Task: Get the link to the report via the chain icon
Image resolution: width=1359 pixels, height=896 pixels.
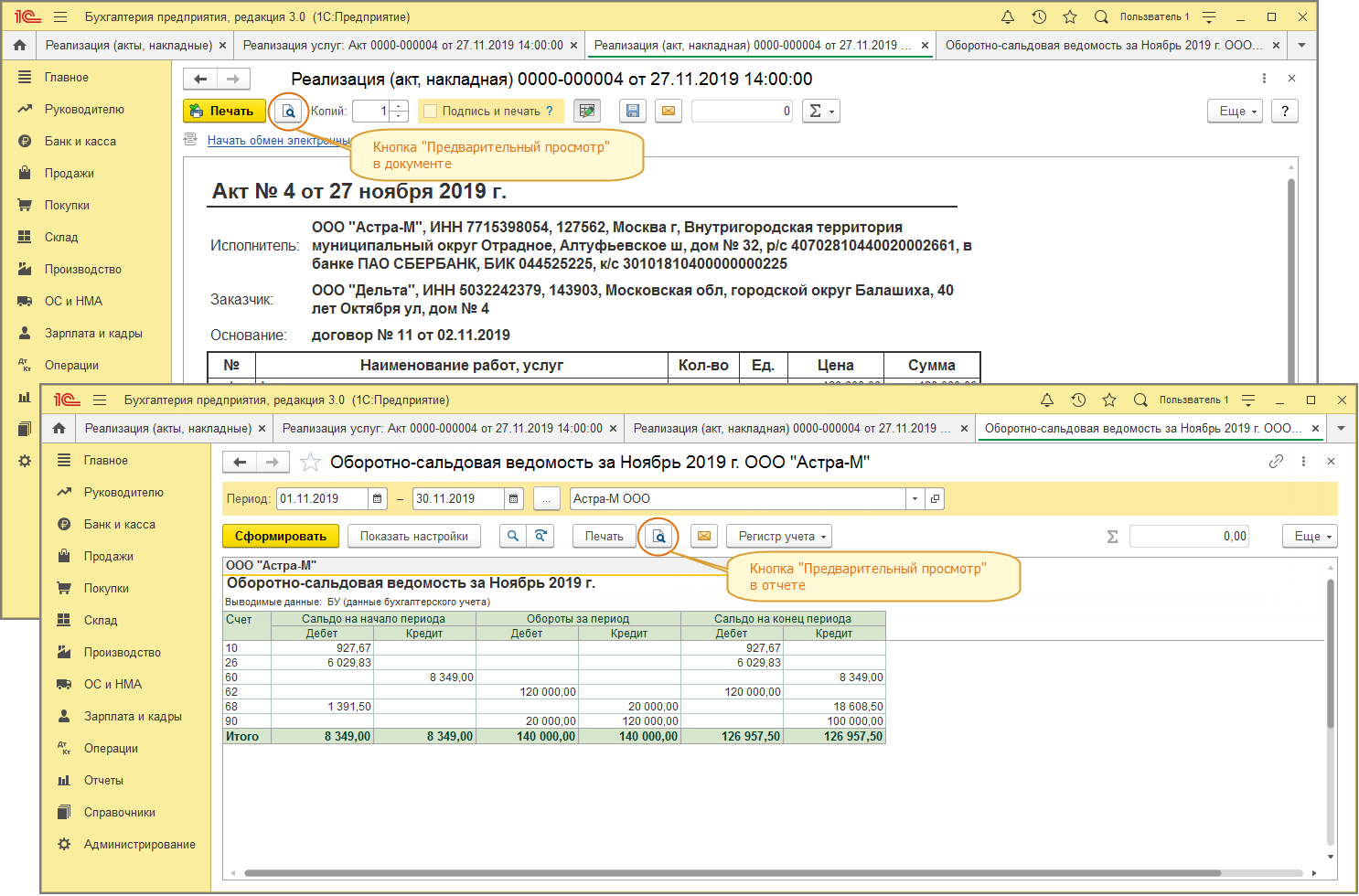Action: [x=1276, y=463]
